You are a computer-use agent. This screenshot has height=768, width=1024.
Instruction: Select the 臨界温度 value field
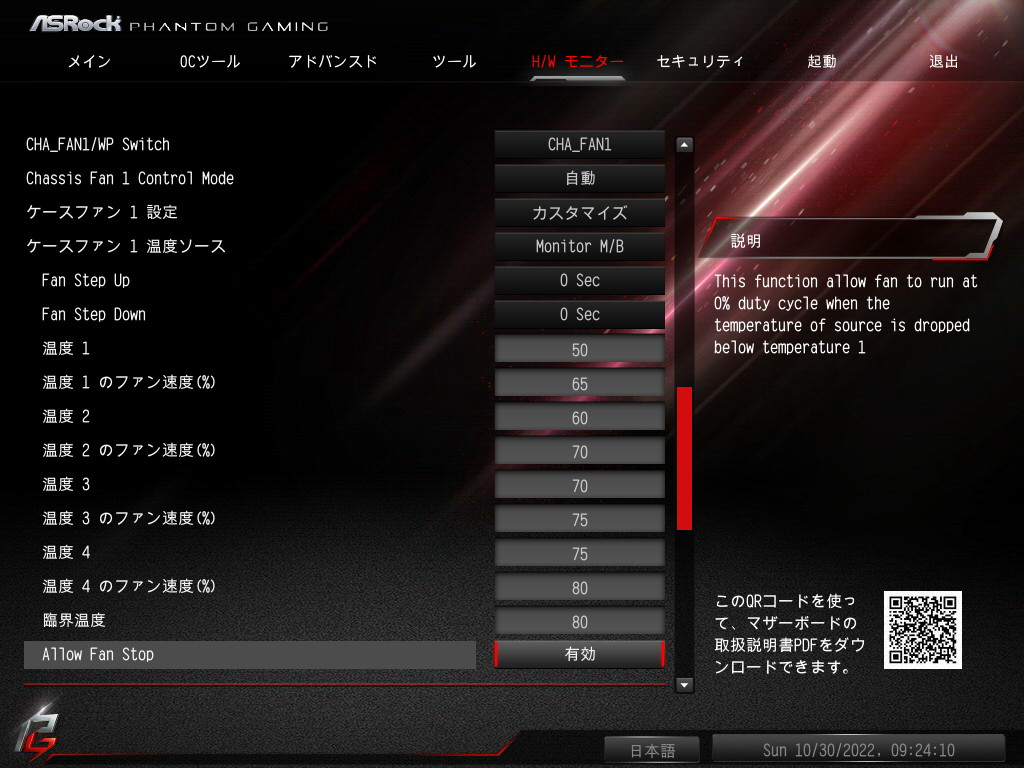(579, 622)
